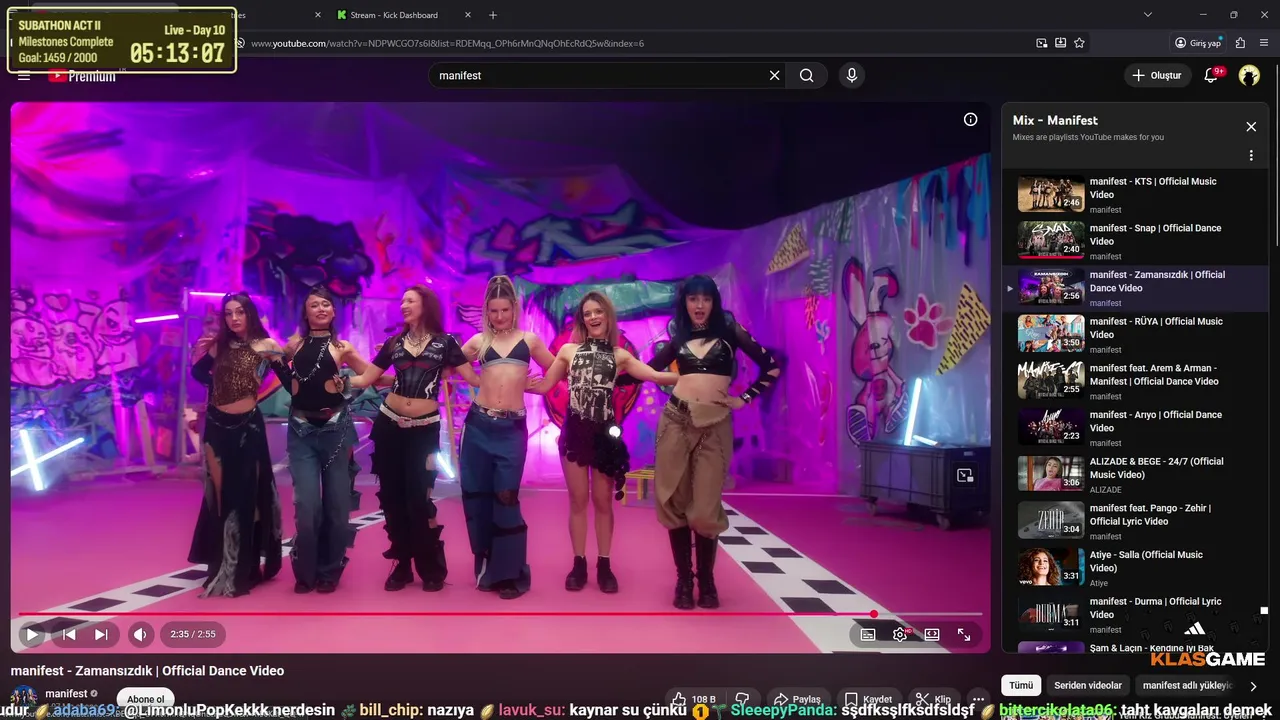1280x720 pixels.
Task: Skip to the next video in the mix
Action: point(101,634)
